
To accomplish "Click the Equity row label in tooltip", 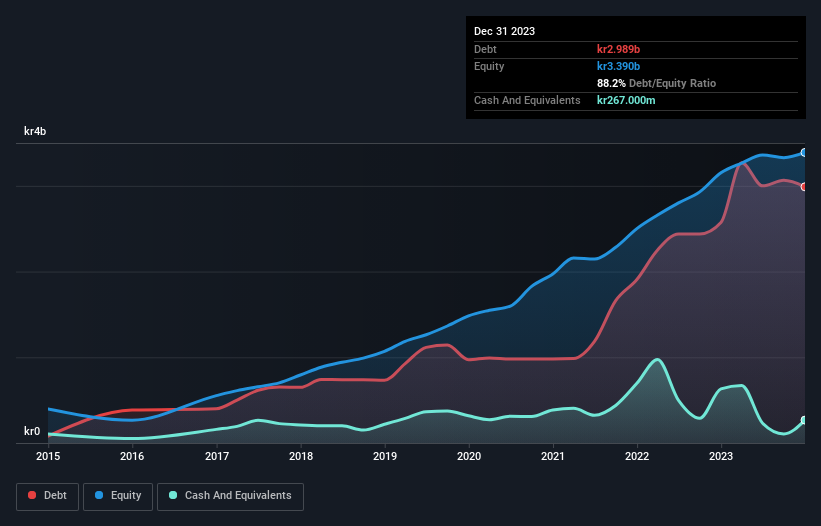I will point(489,66).
